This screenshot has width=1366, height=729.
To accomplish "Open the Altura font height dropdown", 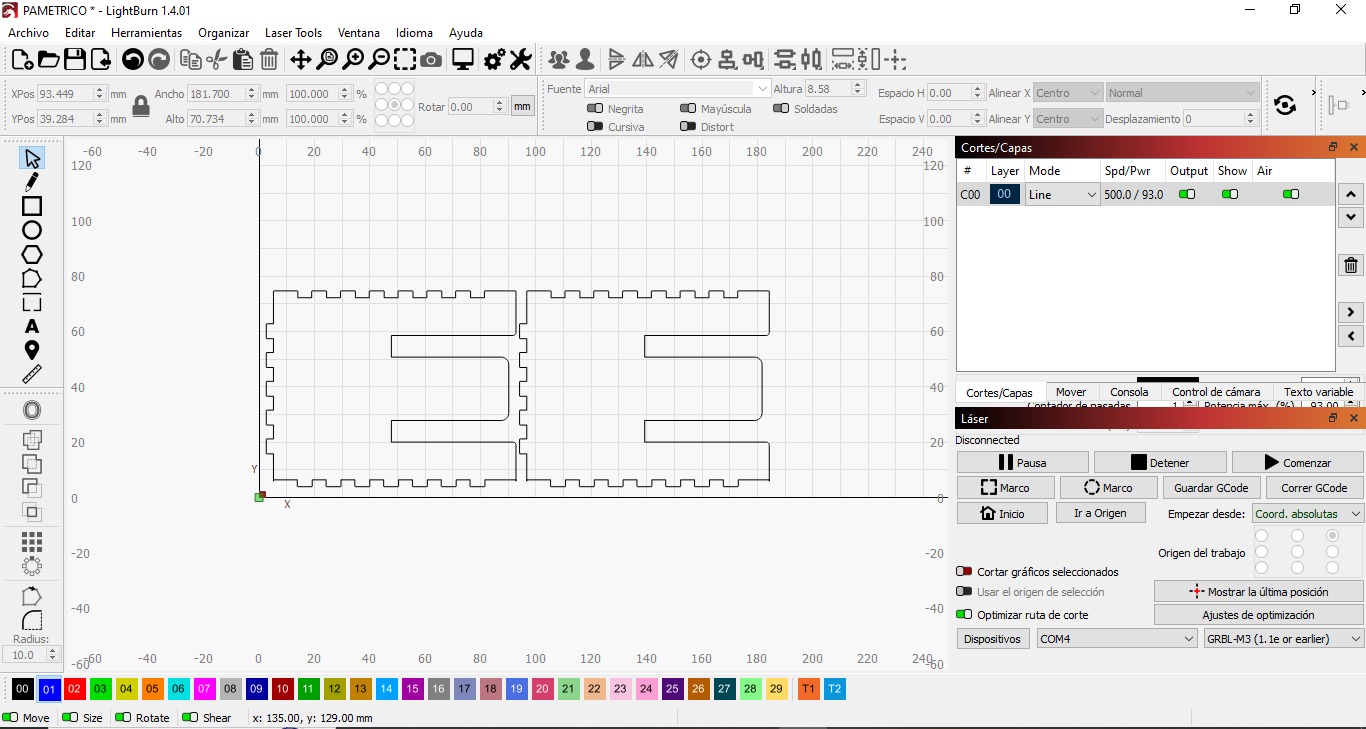I will click(836, 88).
